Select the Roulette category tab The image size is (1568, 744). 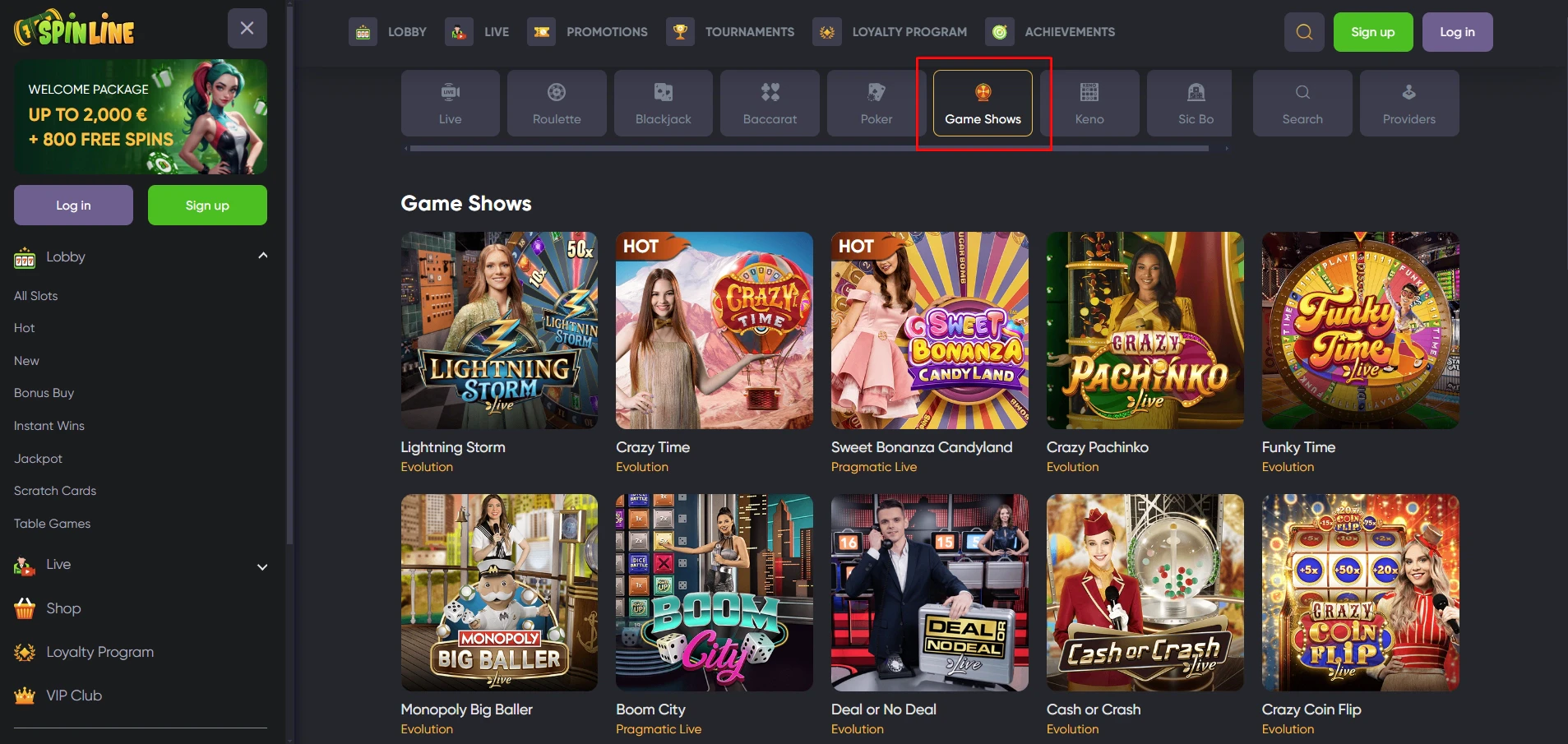(557, 103)
